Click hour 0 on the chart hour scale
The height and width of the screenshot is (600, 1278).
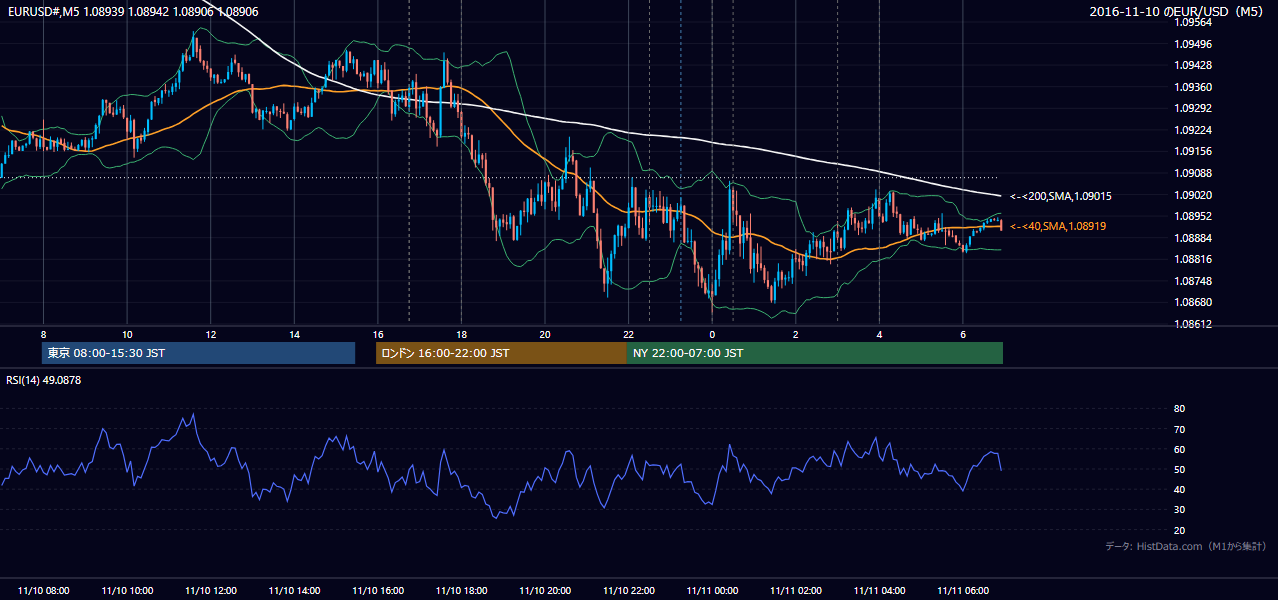click(x=712, y=334)
